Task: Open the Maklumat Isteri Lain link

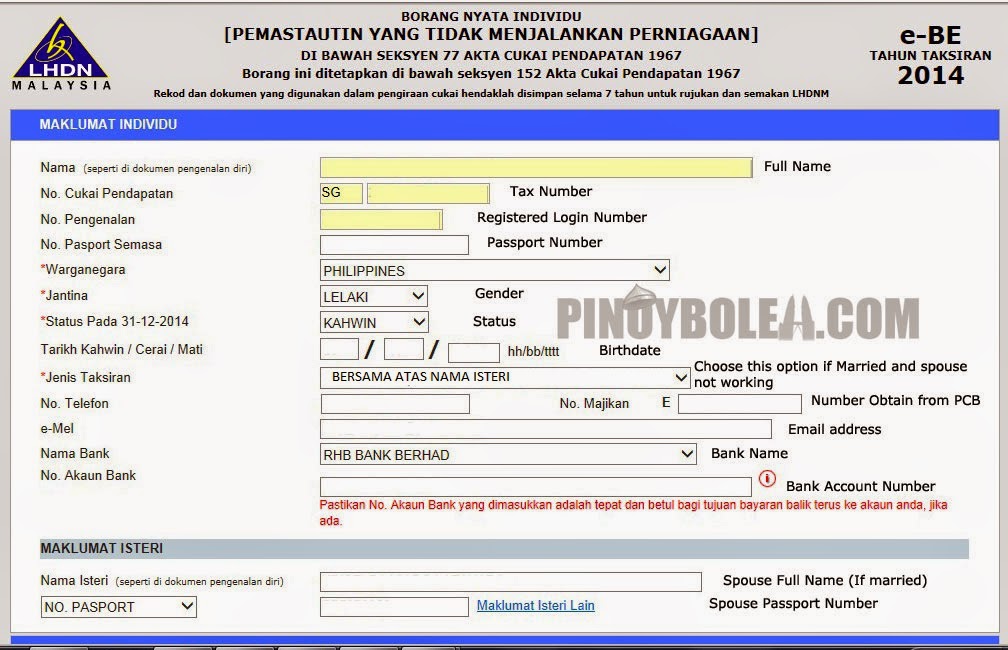Action: 536,606
